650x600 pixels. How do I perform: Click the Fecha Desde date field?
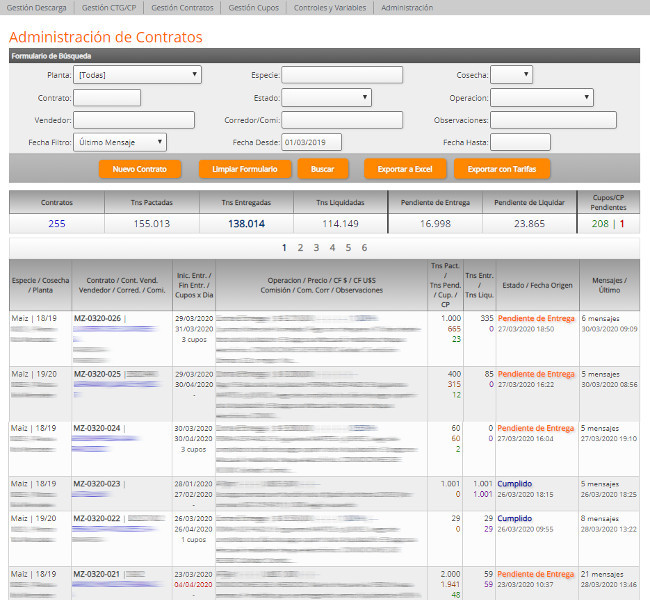[311, 142]
